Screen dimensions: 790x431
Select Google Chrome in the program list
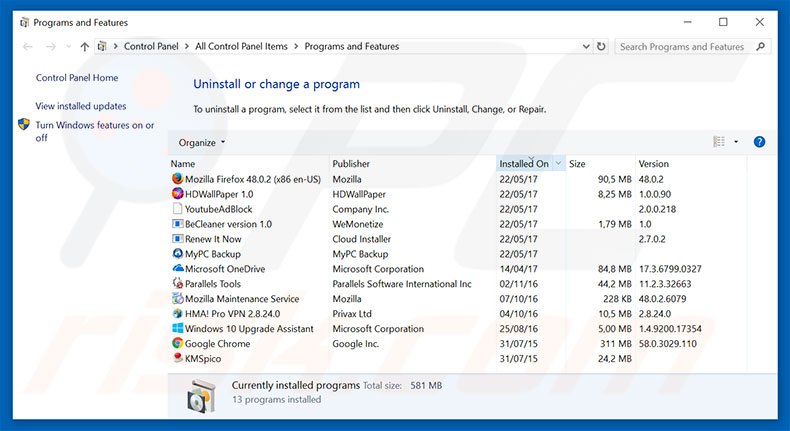217,343
